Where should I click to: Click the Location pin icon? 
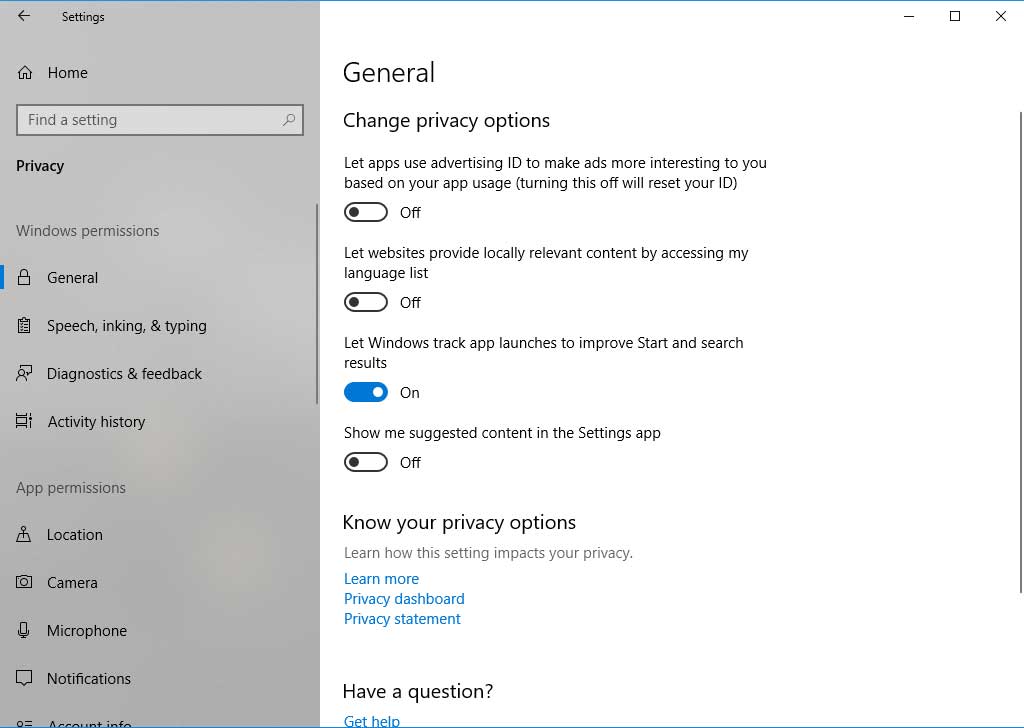tap(24, 534)
